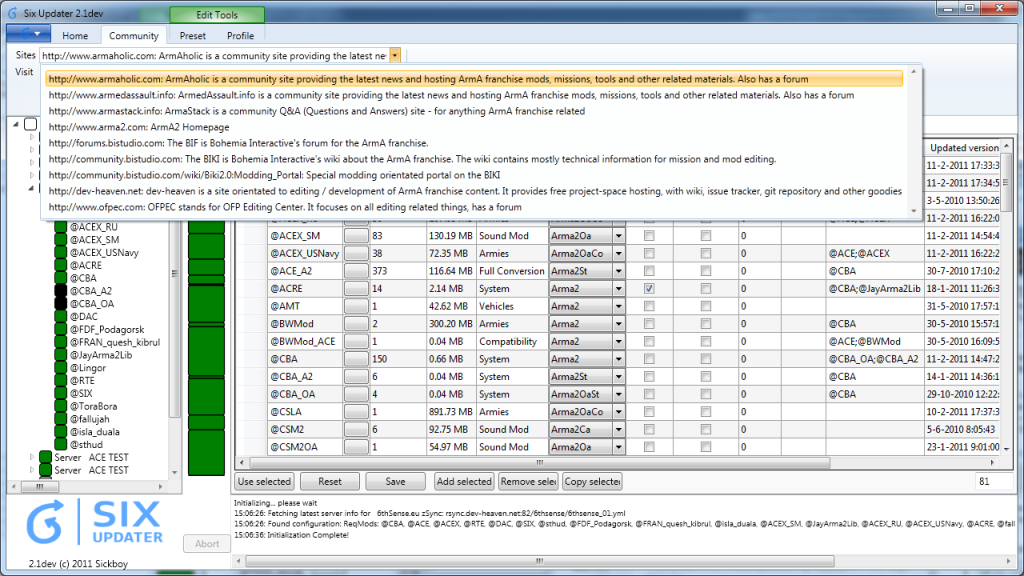Close the Sites combo box dropdown arrow

click(395, 56)
